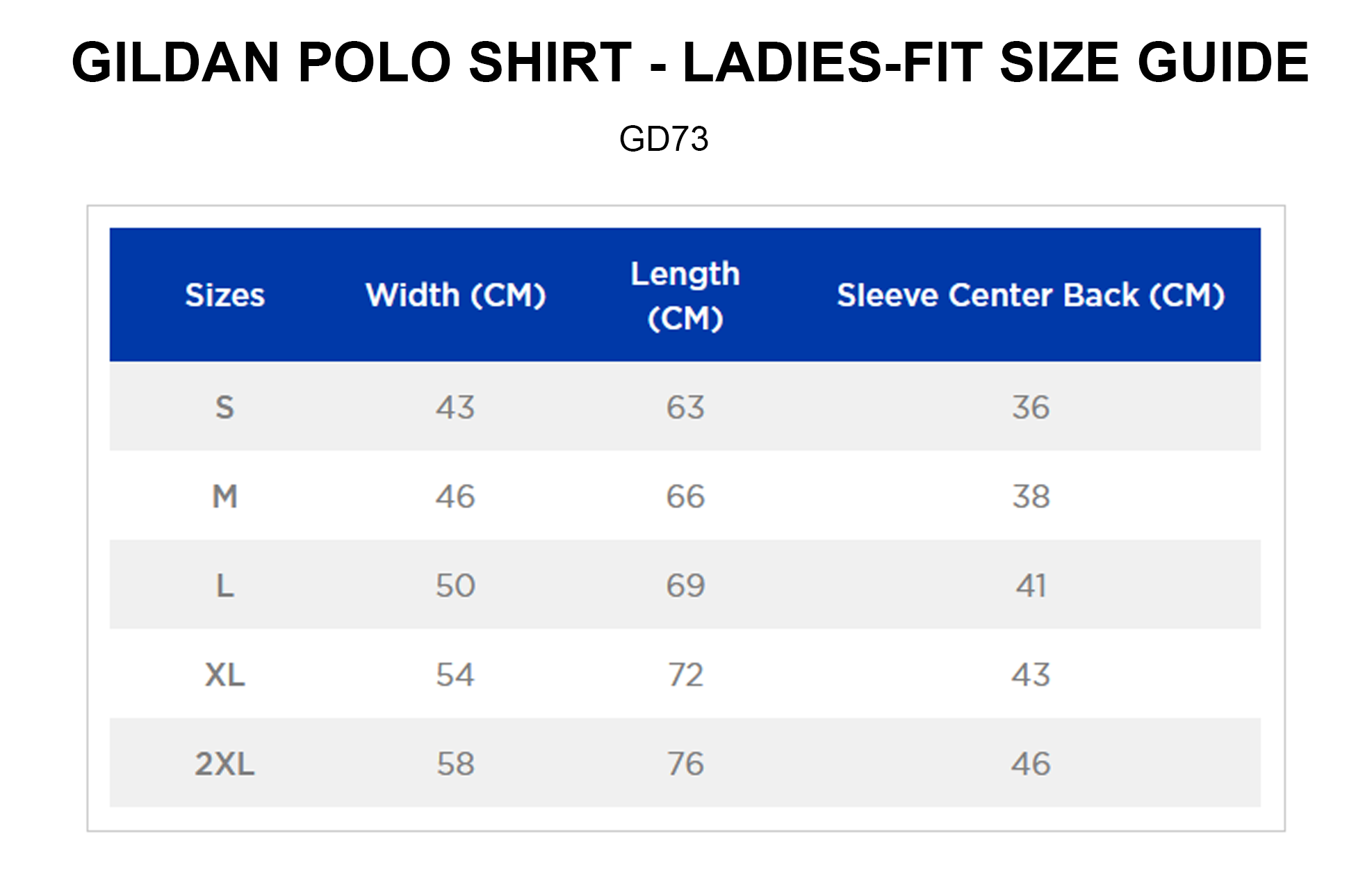This screenshot has width=1372, height=885.
Task: Select the S size row label
Action: click(224, 407)
